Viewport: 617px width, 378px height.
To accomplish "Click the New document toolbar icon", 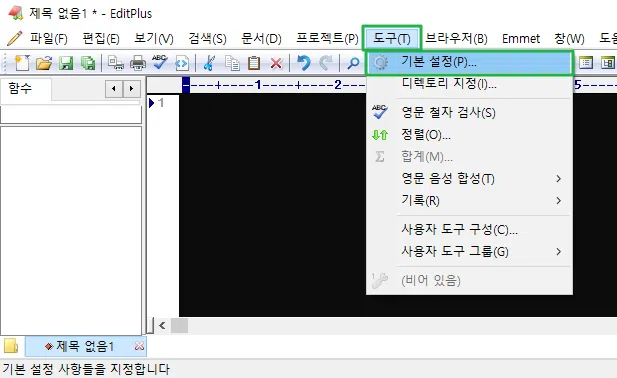I will pos(21,63).
